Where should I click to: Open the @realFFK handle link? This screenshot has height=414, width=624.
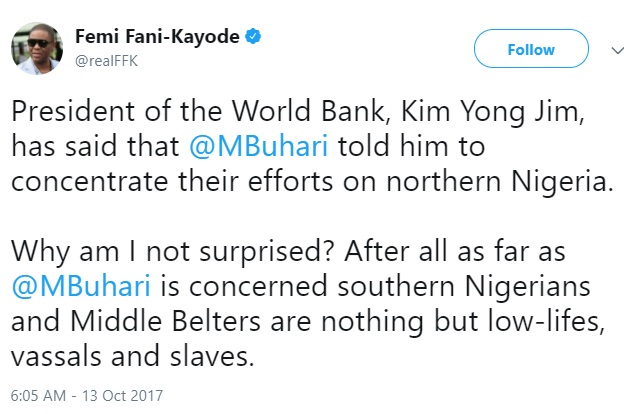tap(108, 59)
